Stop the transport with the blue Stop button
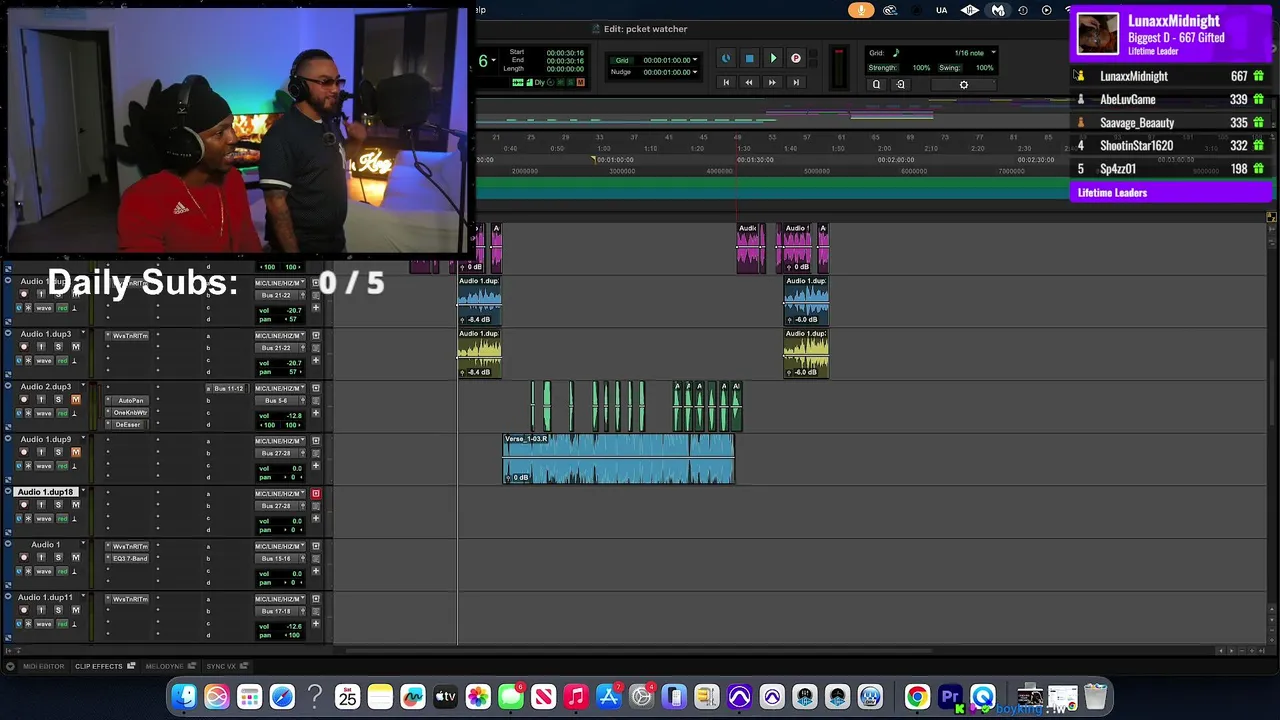This screenshot has height=720, width=1280. (749, 59)
